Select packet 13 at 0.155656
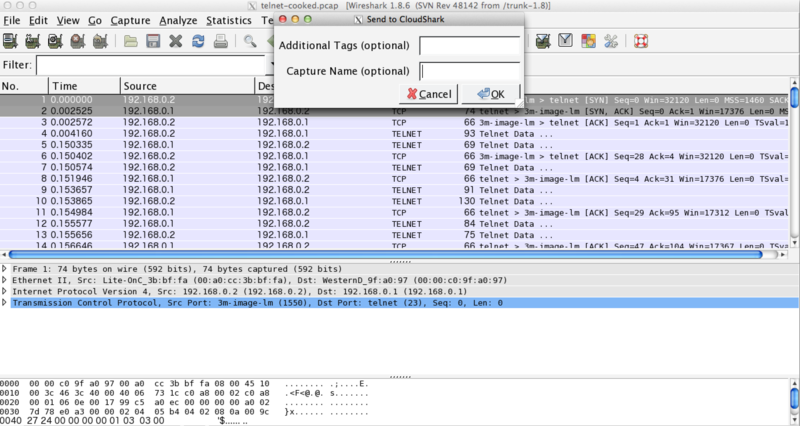This screenshot has height=426, width=800. 394,235
